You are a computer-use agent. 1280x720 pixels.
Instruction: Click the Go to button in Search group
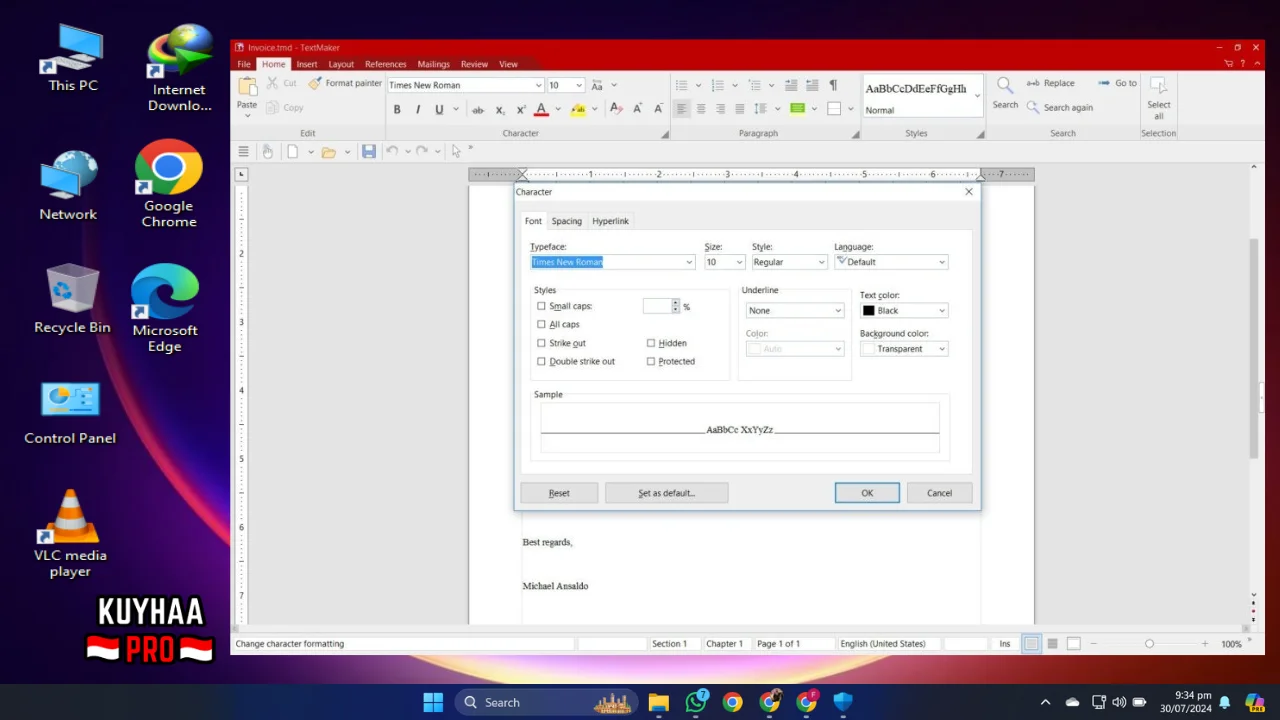click(1118, 83)
